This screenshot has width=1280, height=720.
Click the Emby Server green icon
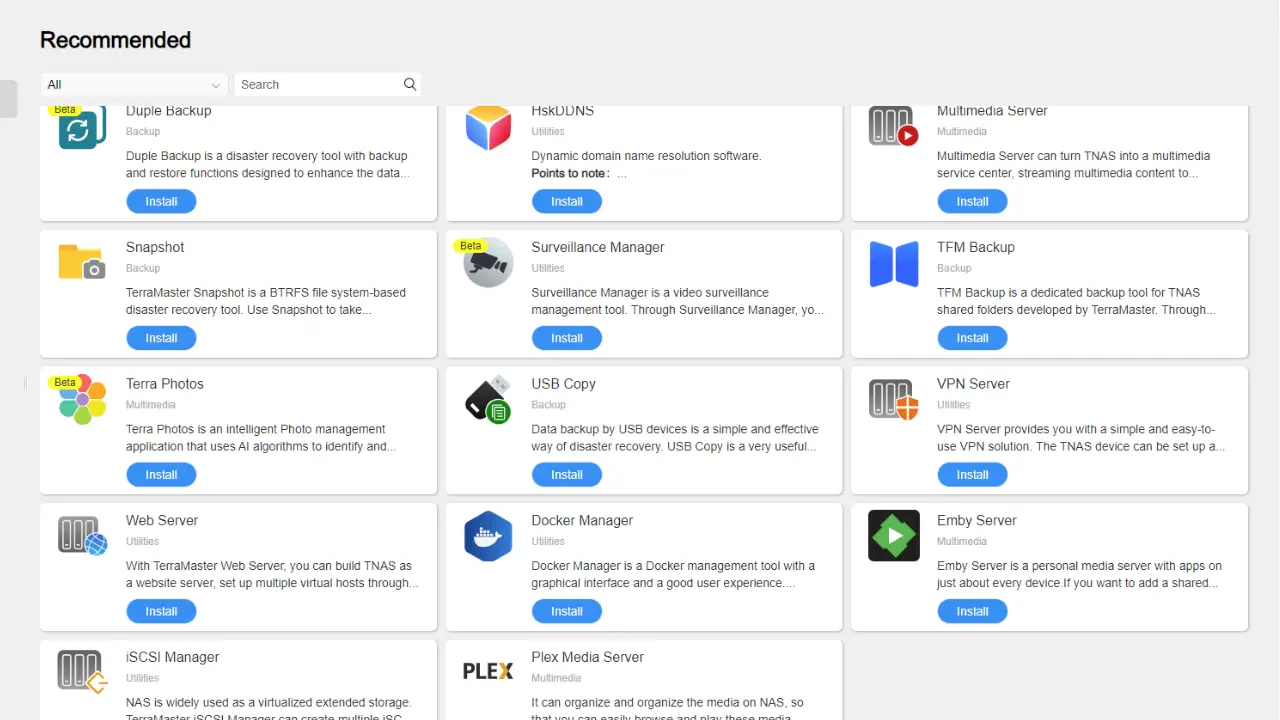pyautogui.click(x=894, y=536)
